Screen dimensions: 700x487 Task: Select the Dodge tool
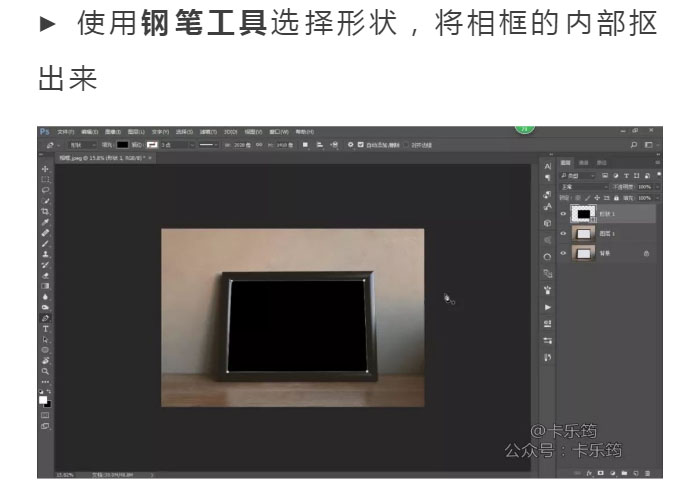[x=45, y=308]
